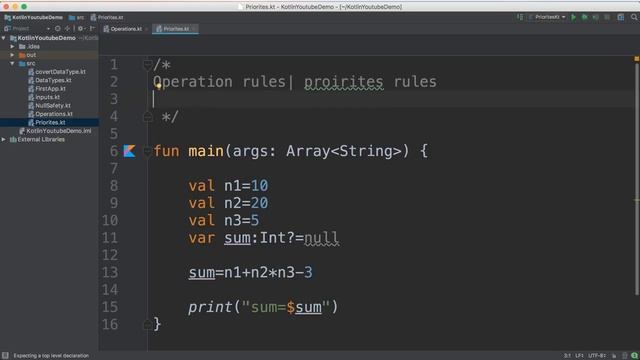Open the green inspector icon in status bar
This screenshot has width=640, height=360.
635,356
